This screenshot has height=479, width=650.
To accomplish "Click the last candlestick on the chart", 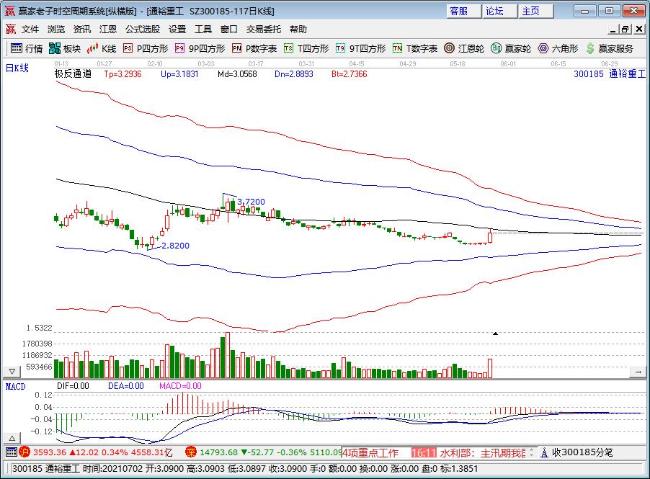I will click(x=490, y=236).
